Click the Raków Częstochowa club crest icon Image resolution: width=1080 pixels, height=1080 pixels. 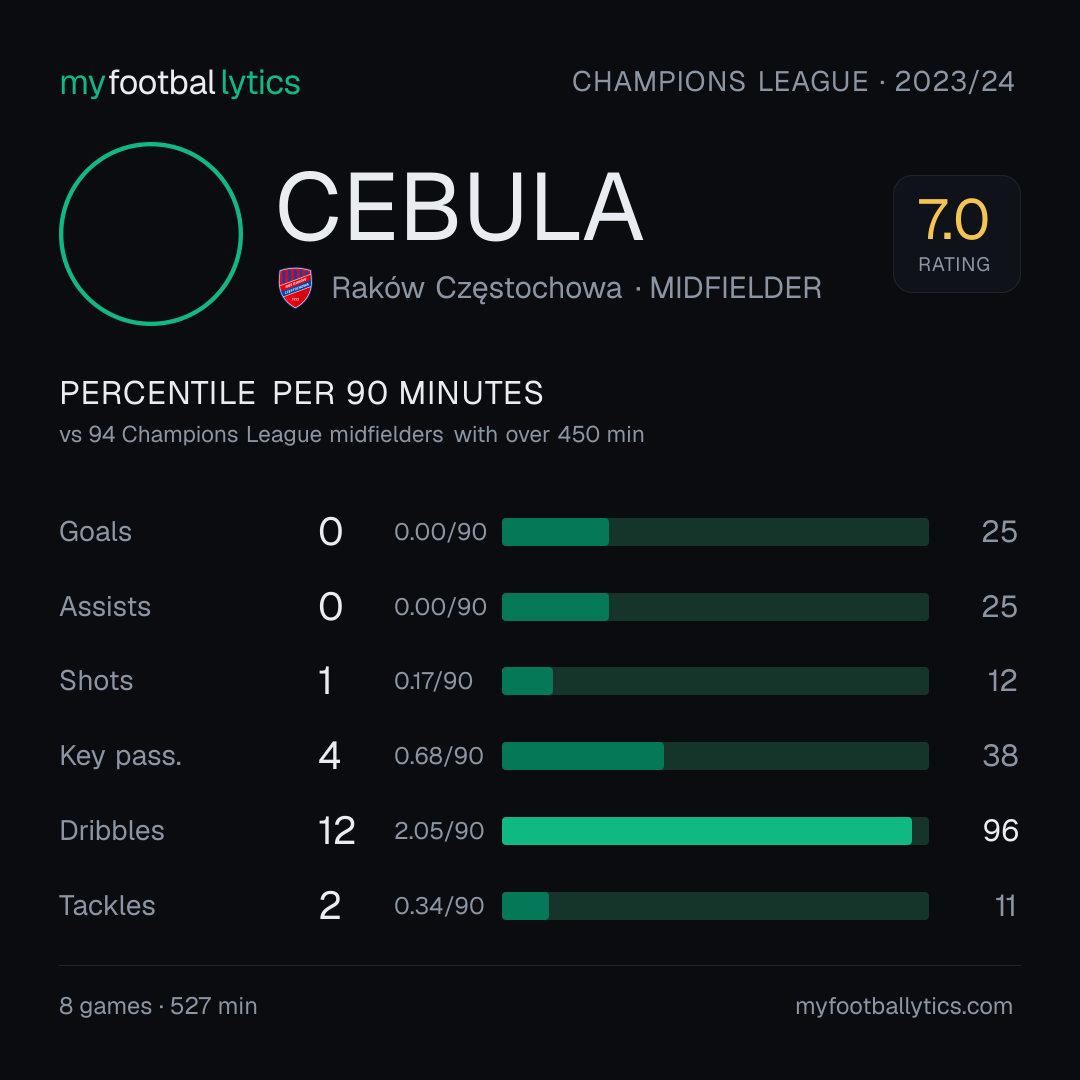coord(295,287)
